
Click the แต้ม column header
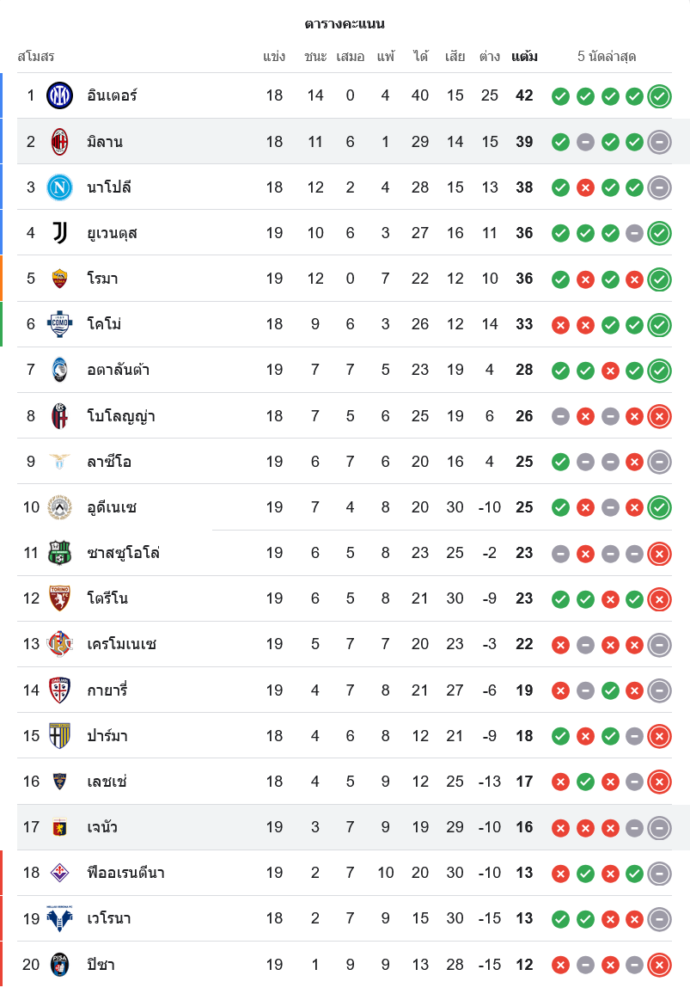click(524, 57)
